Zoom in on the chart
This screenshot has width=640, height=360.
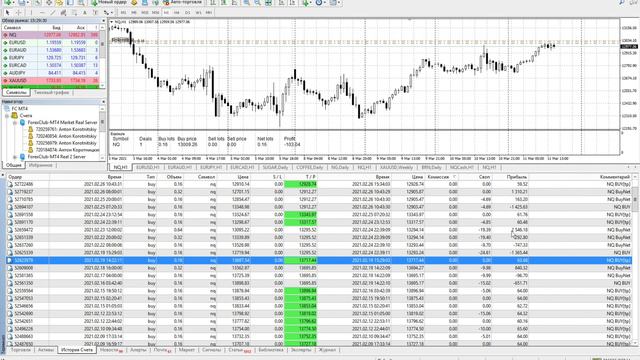pos(247,2)
